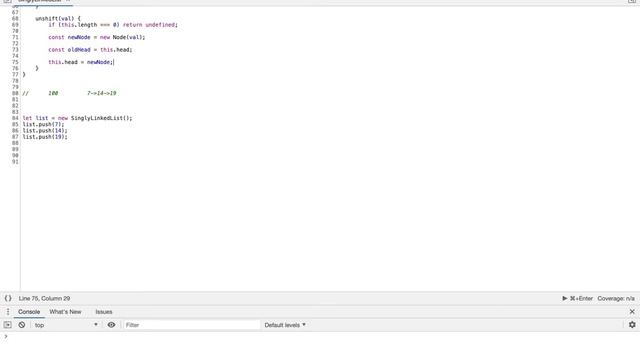Click the comment with 7->14->19
The image size is (640, 360).
click(x=69, y=93)
